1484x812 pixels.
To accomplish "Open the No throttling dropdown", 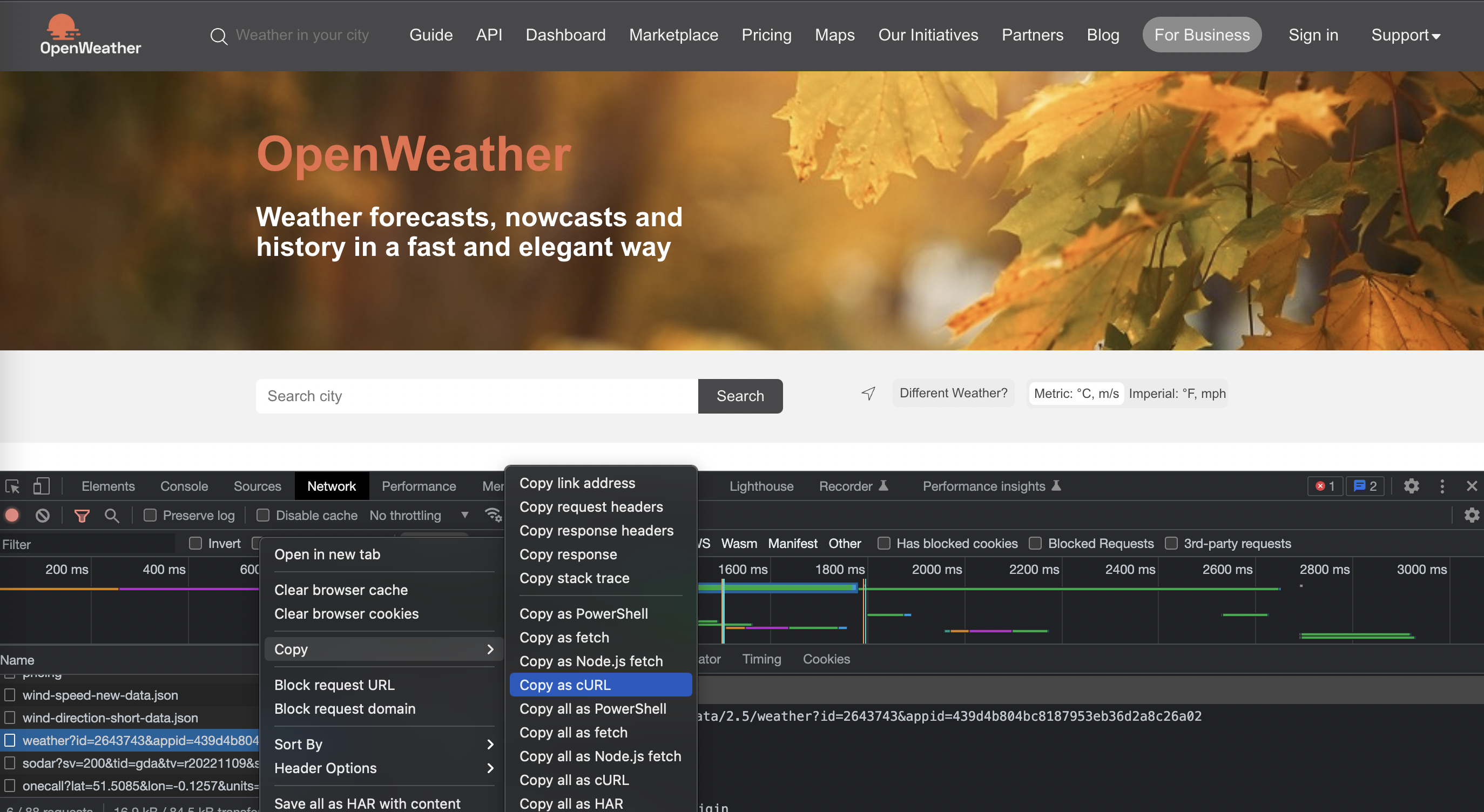I will click(419, 516).
